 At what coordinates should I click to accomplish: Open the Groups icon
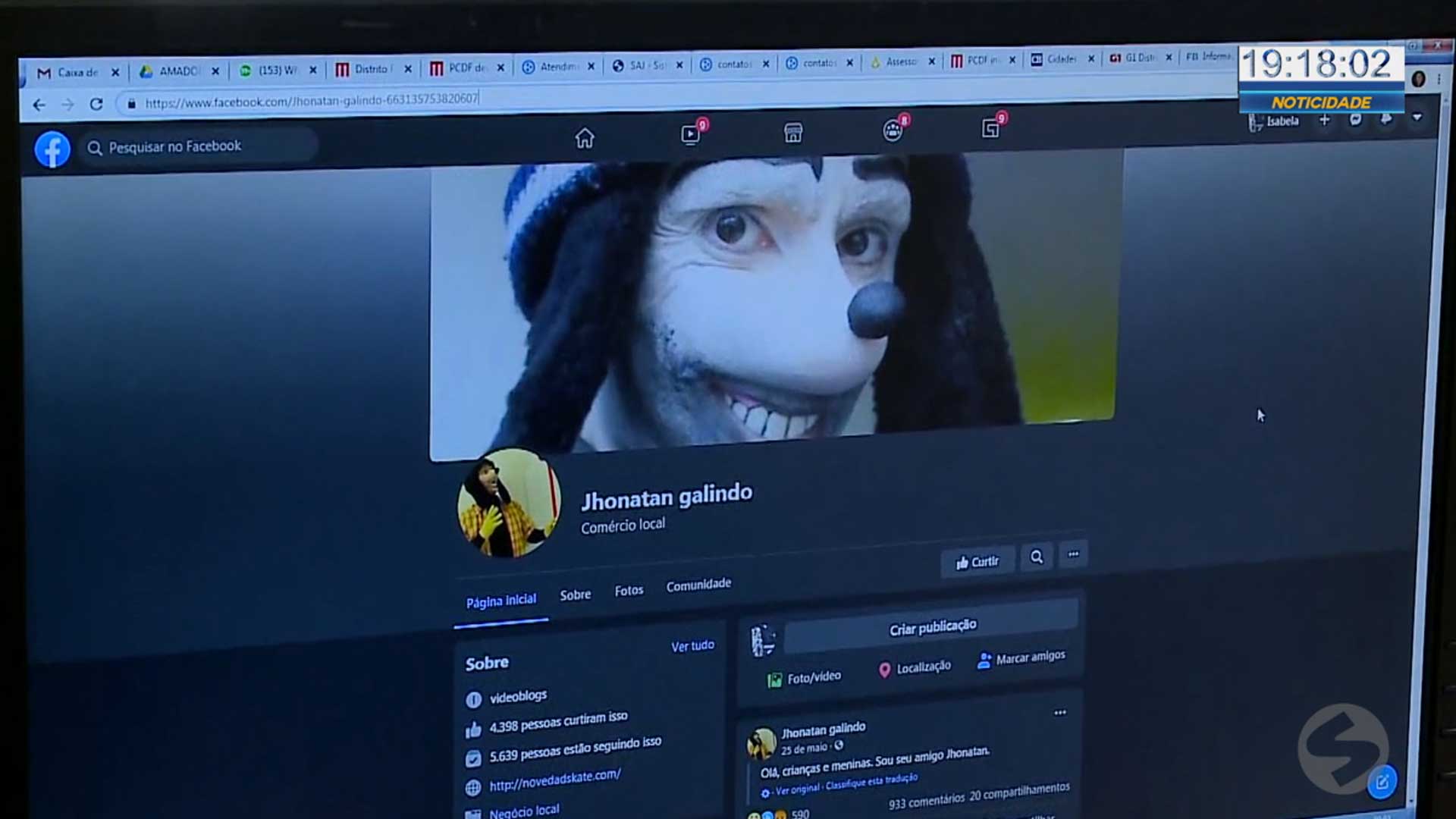click(x=893, y=130)
